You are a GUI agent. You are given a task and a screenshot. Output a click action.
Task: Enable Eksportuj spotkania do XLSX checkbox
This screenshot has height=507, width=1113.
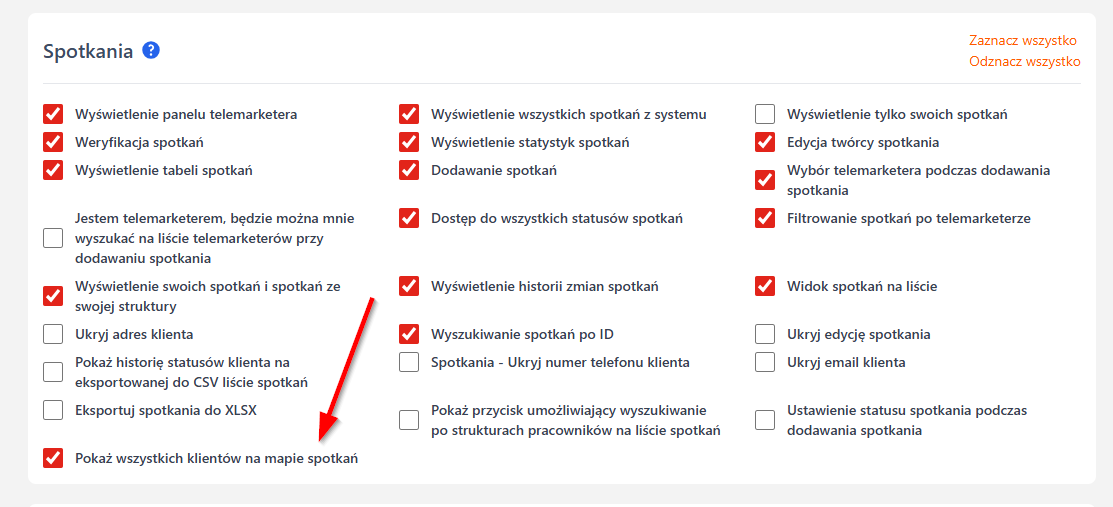[x=53, y=410]
